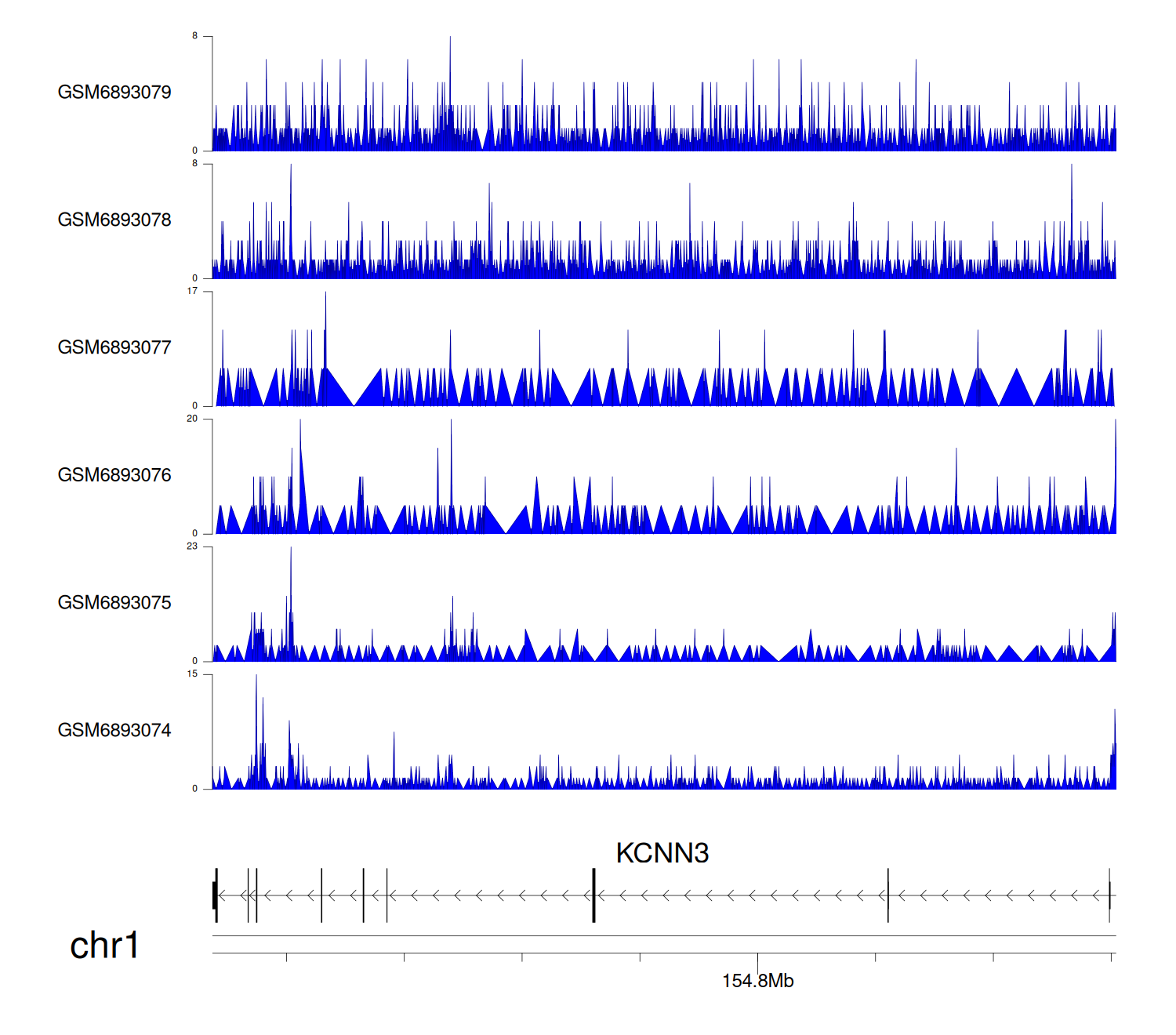This screenshot has height=1035, width=1176.
Task: Click the GSM6893077 track name
Action: coord(114,347)
